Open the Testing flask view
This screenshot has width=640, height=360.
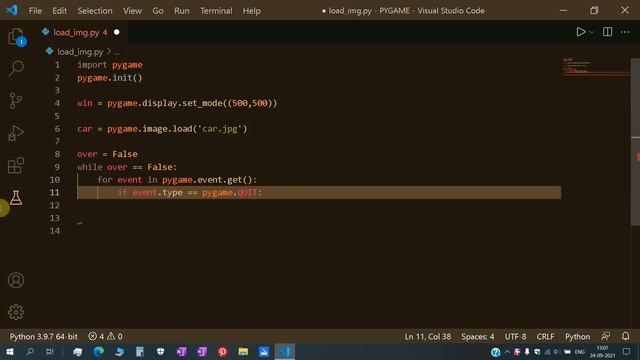(x=16, y=198)
